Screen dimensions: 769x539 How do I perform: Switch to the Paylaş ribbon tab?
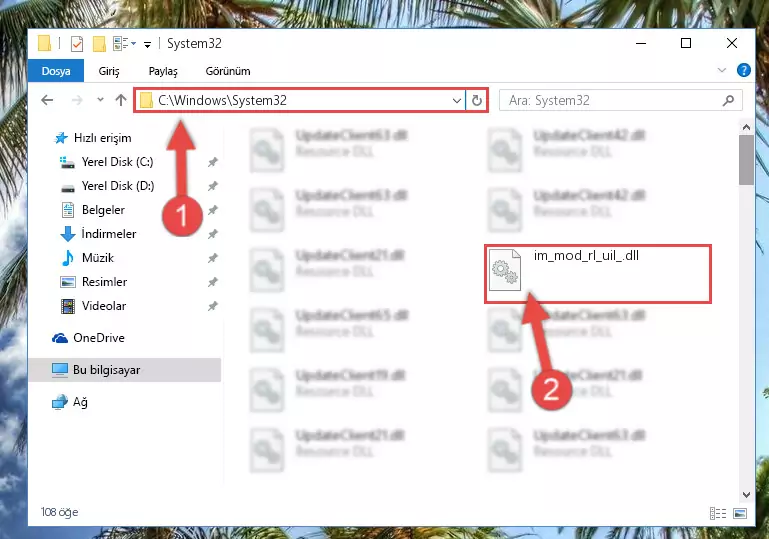[163, 71]
